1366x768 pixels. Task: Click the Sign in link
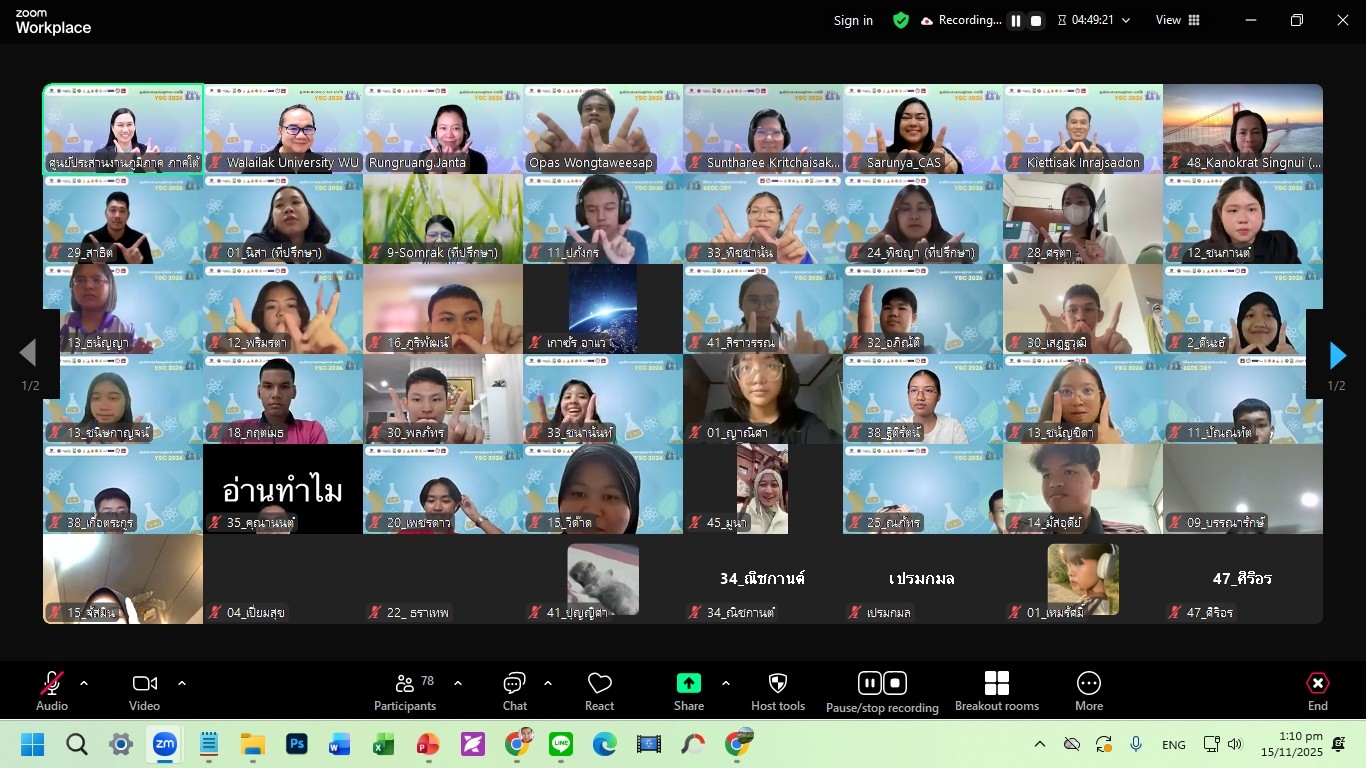[x=853, y=20]
